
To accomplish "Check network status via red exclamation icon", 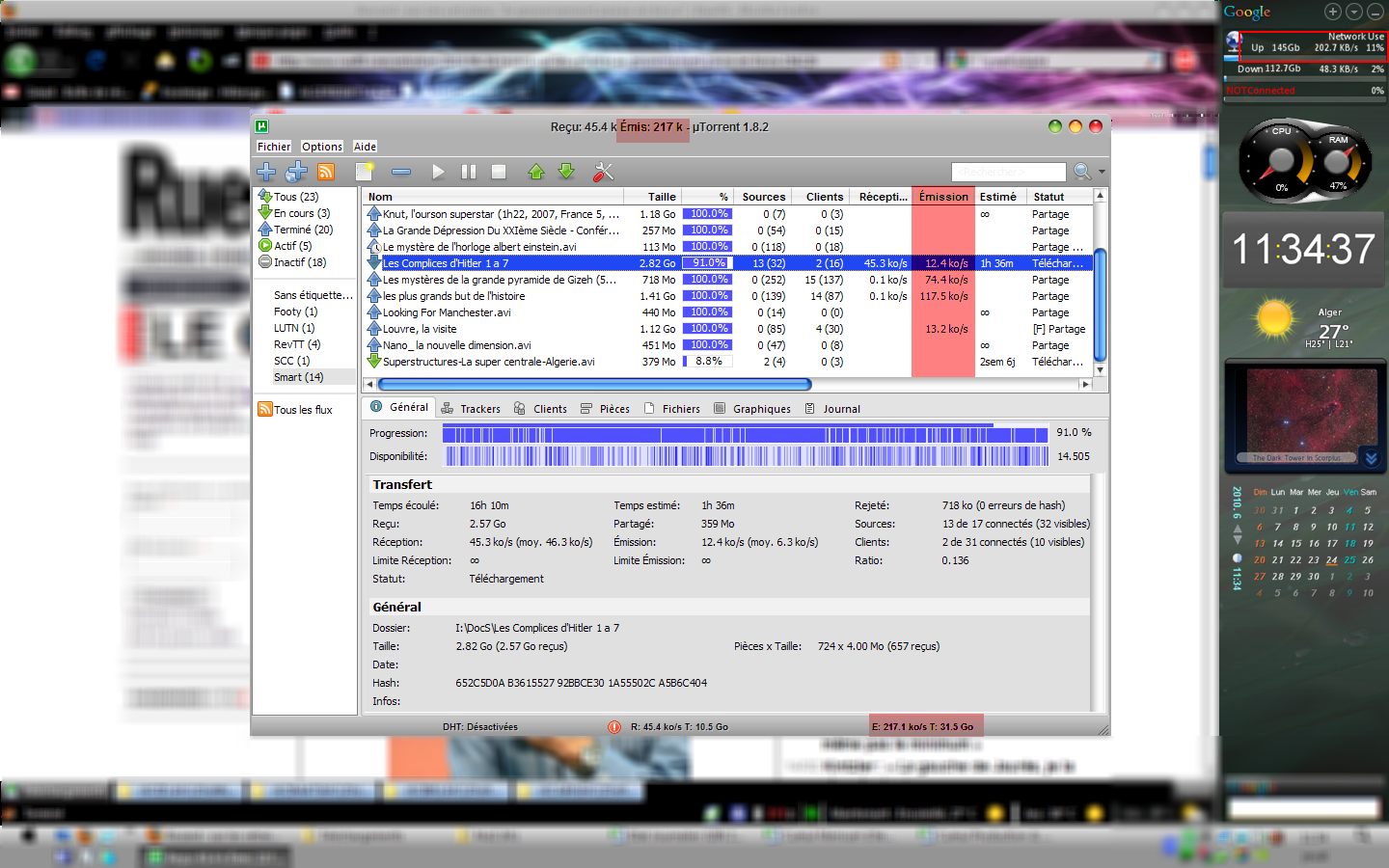I will click(x=614, y=726).
